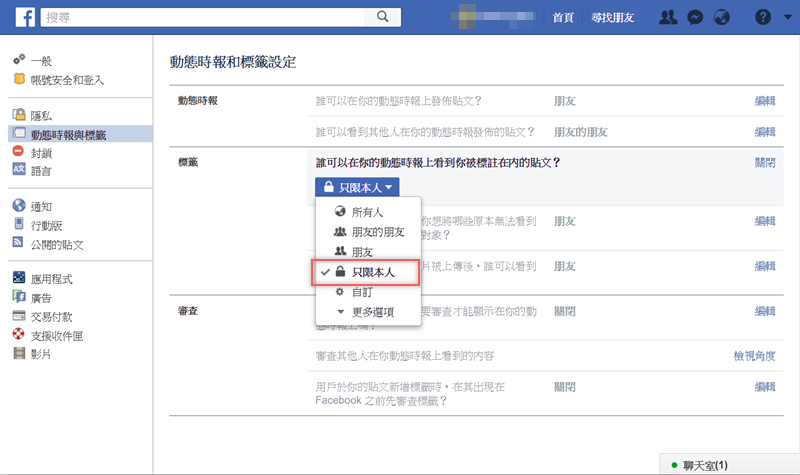Select 自訂 in audience menu
800x475 pixels.
tap(362, 292)
